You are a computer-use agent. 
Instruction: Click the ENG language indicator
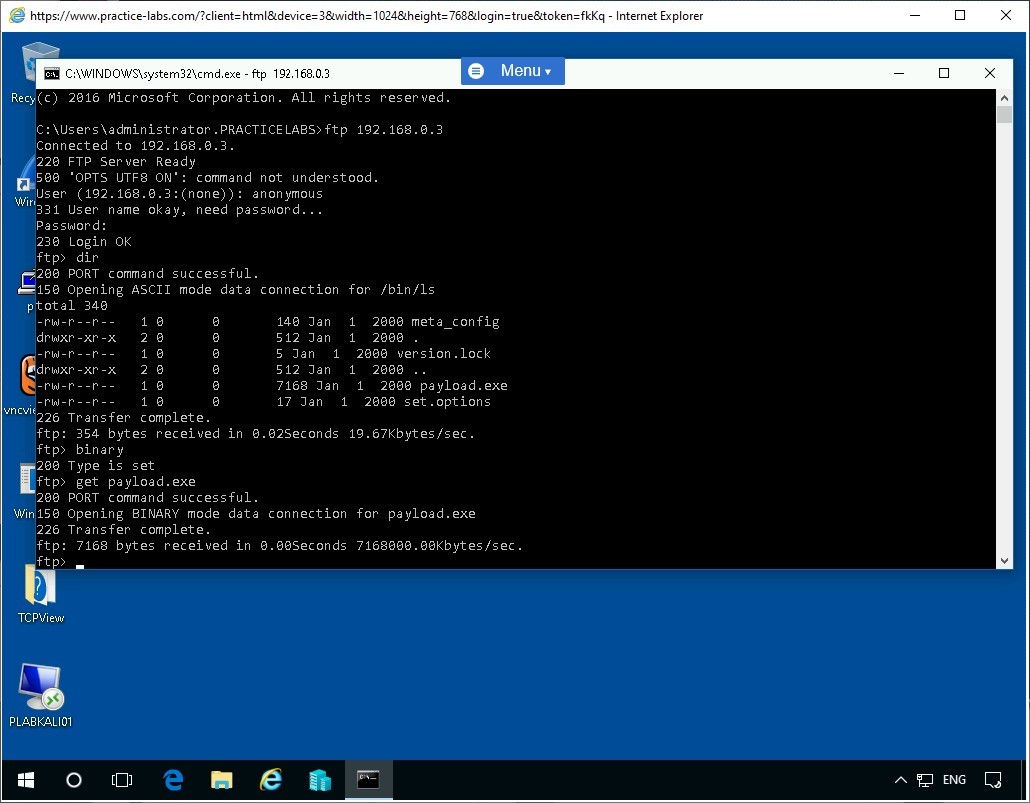(954, 780)
